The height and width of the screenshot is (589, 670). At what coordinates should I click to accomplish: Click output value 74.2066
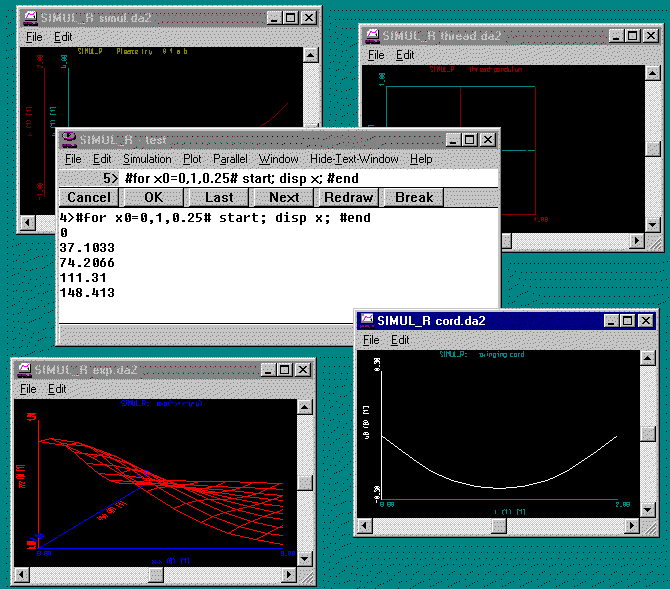(87, 263)
